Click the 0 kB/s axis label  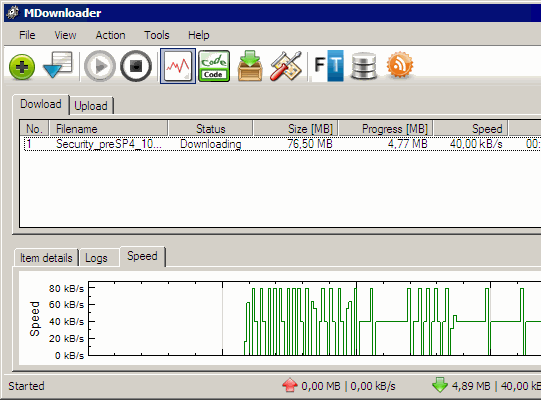[69, 355]
